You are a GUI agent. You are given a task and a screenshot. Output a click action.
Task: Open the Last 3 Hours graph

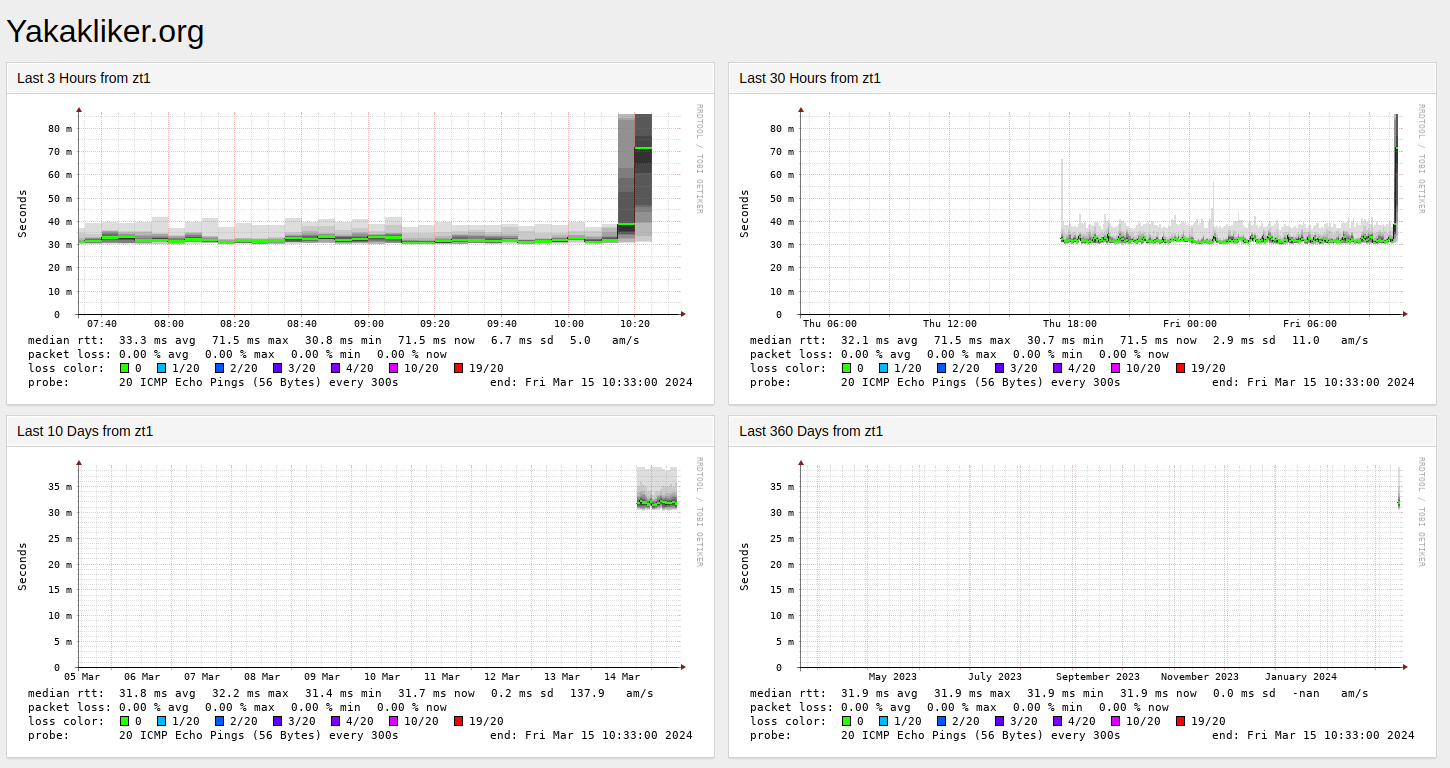(x=361, y=248)
